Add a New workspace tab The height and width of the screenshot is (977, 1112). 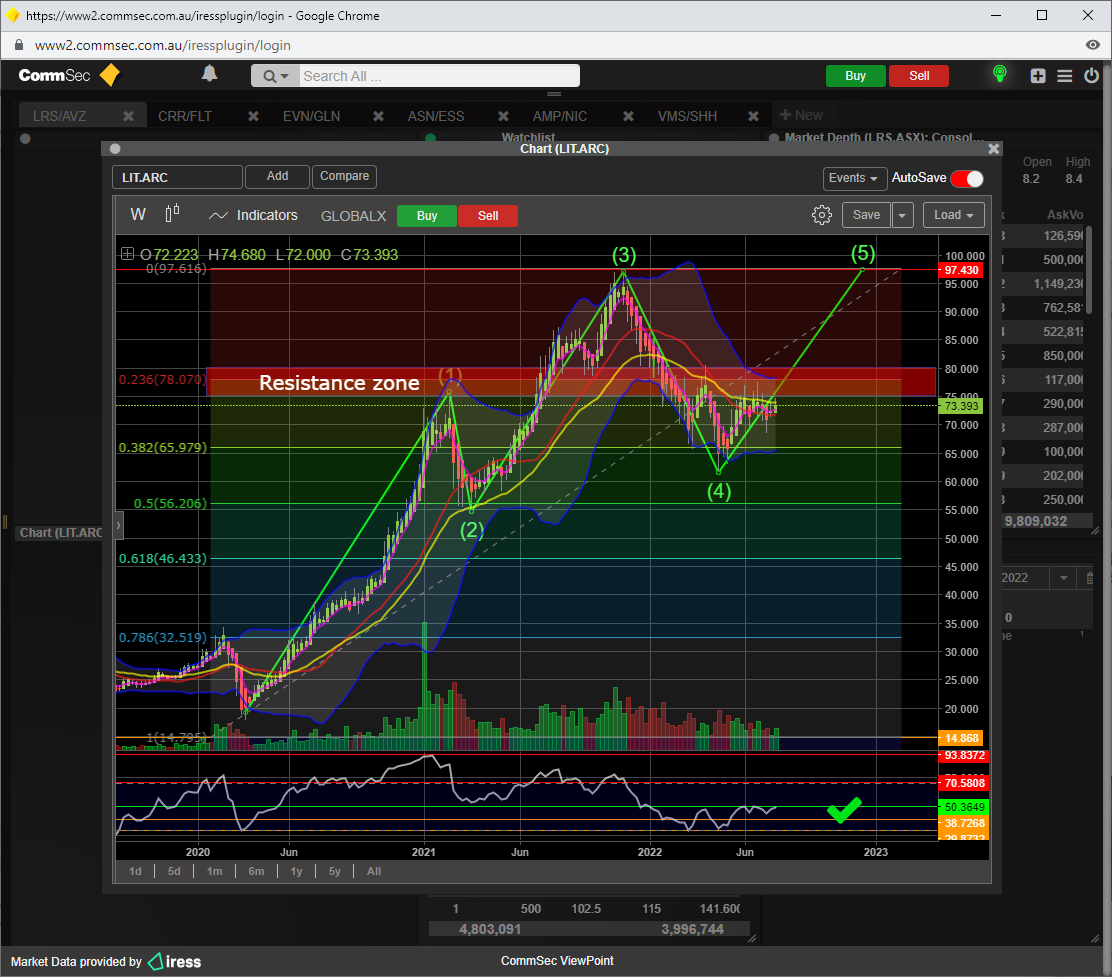pyautogui.click(x=801, y=115)
